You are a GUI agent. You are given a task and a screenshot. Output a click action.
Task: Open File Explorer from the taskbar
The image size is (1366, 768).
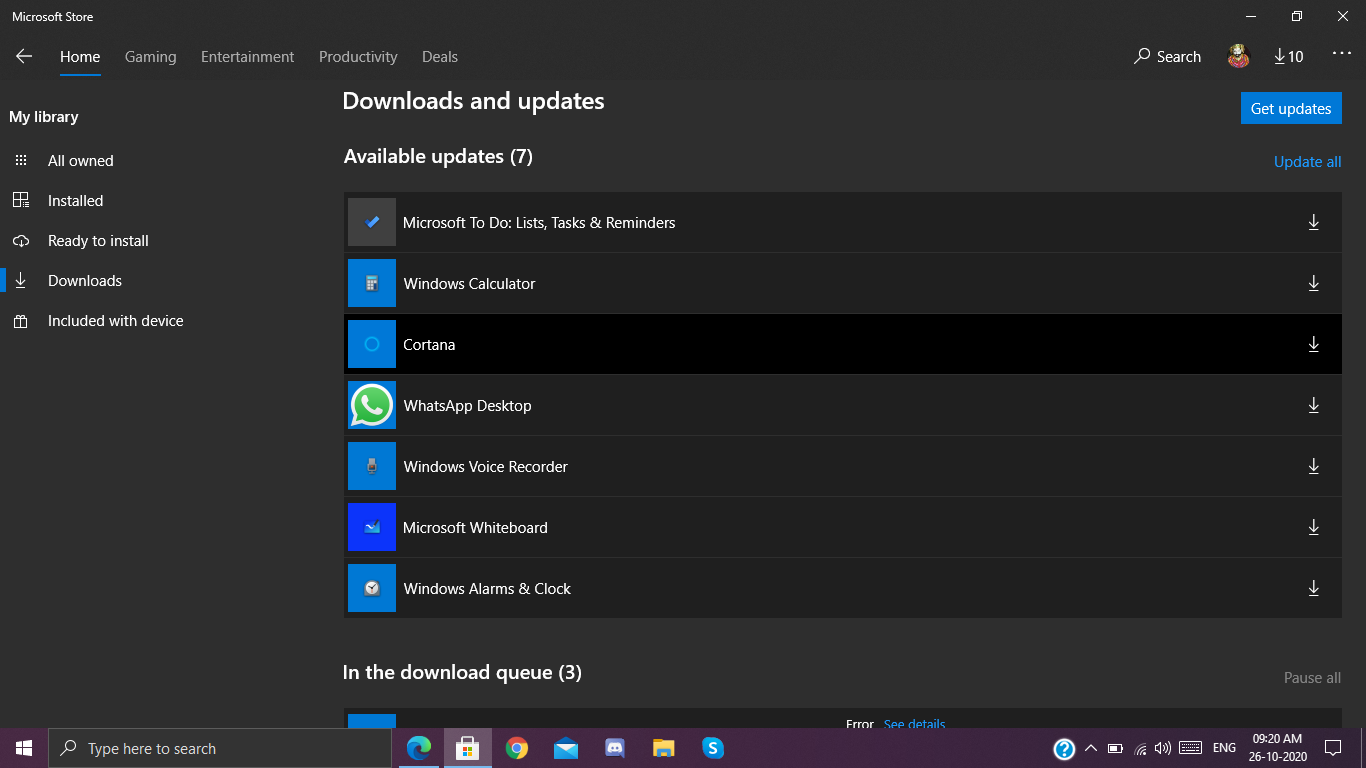tap(664, 748)
